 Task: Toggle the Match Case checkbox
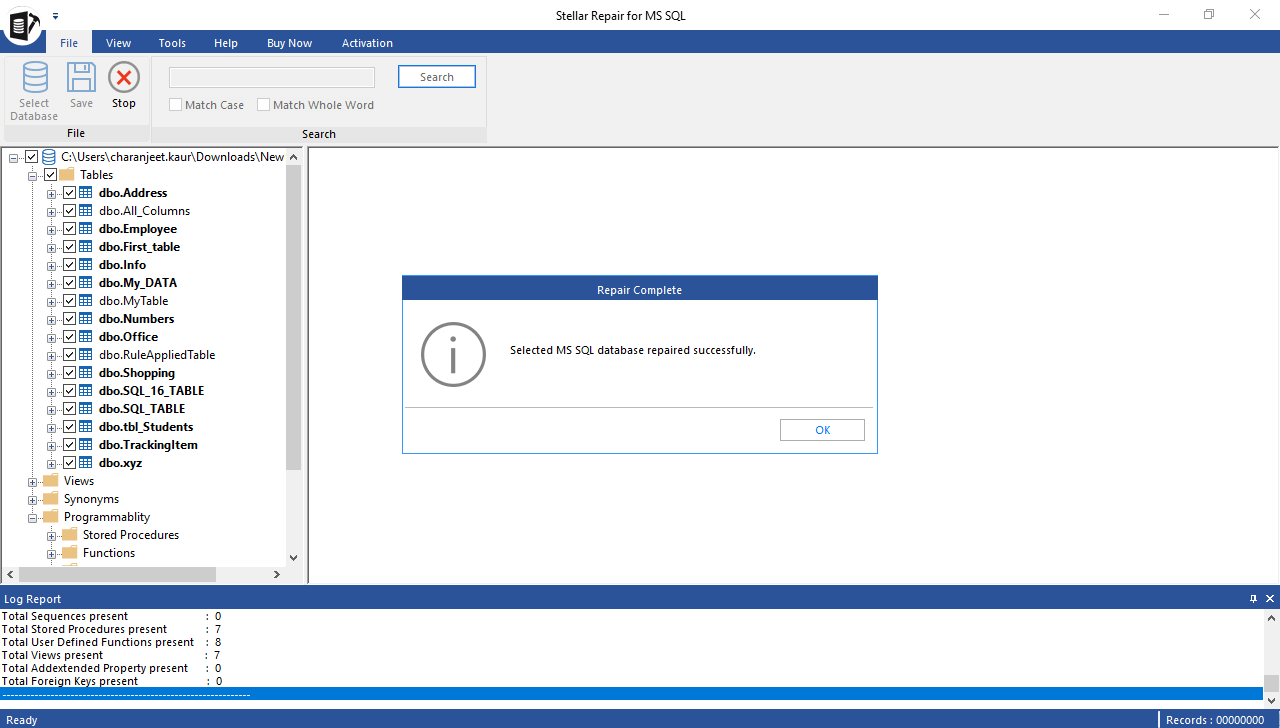(x=175, y=105)
